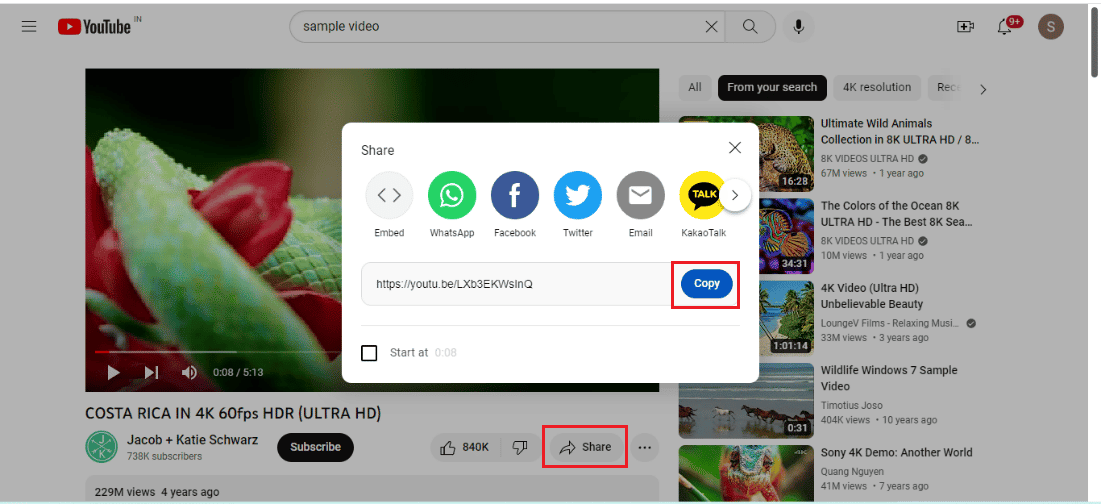This screenshot has width=1101, height=504.
Task: Open Timotius Joso channel link
Action: click(852, 406)
